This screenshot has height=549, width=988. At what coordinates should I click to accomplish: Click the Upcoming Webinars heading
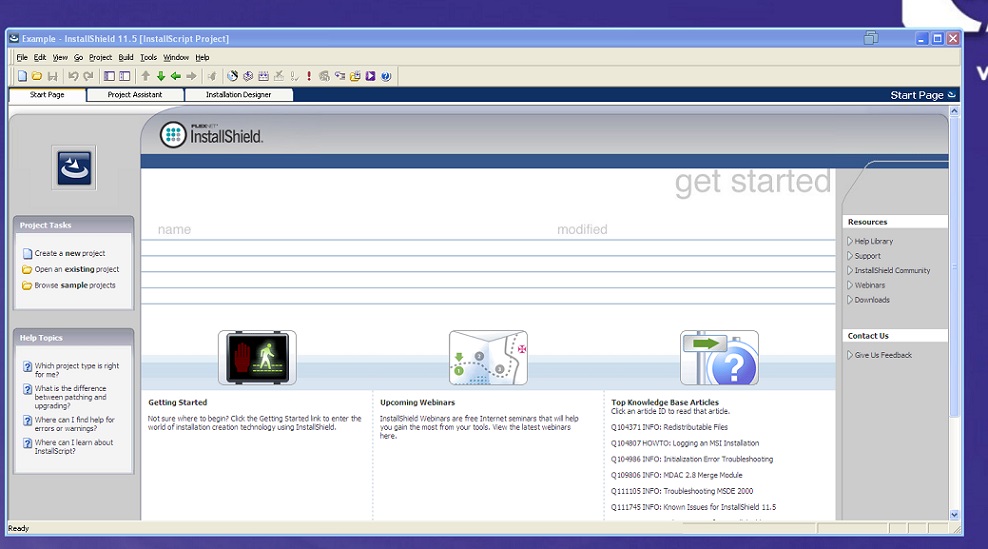pyautogui.click(x=417, y=402)
